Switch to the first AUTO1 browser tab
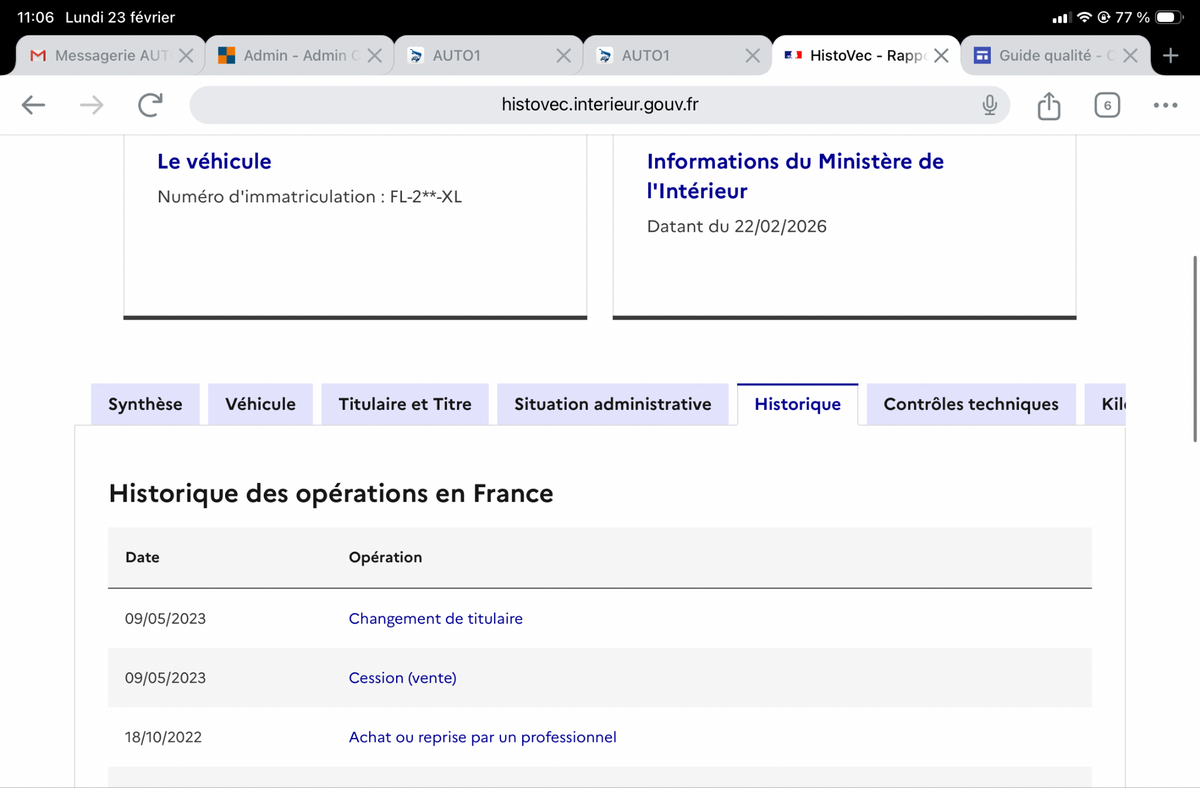This screenshot has width=1200, height=788. pos(478,56)
